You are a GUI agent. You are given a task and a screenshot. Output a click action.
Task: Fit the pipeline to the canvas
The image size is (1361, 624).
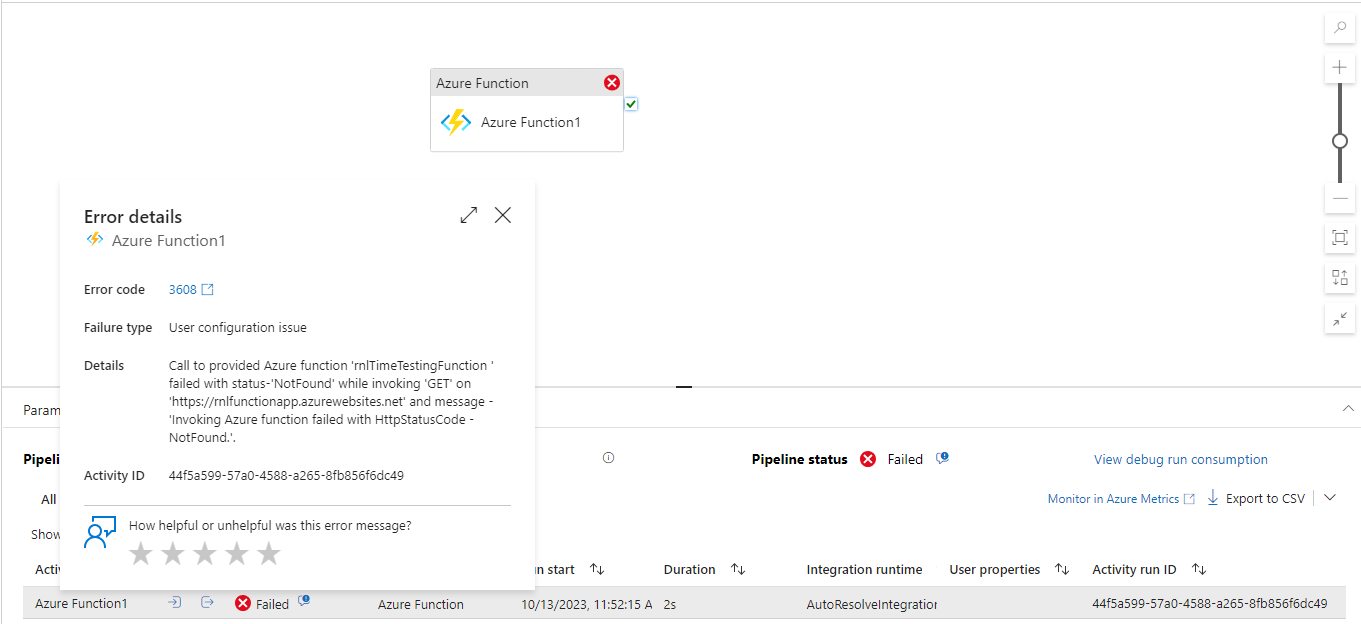pos(1339,238)
